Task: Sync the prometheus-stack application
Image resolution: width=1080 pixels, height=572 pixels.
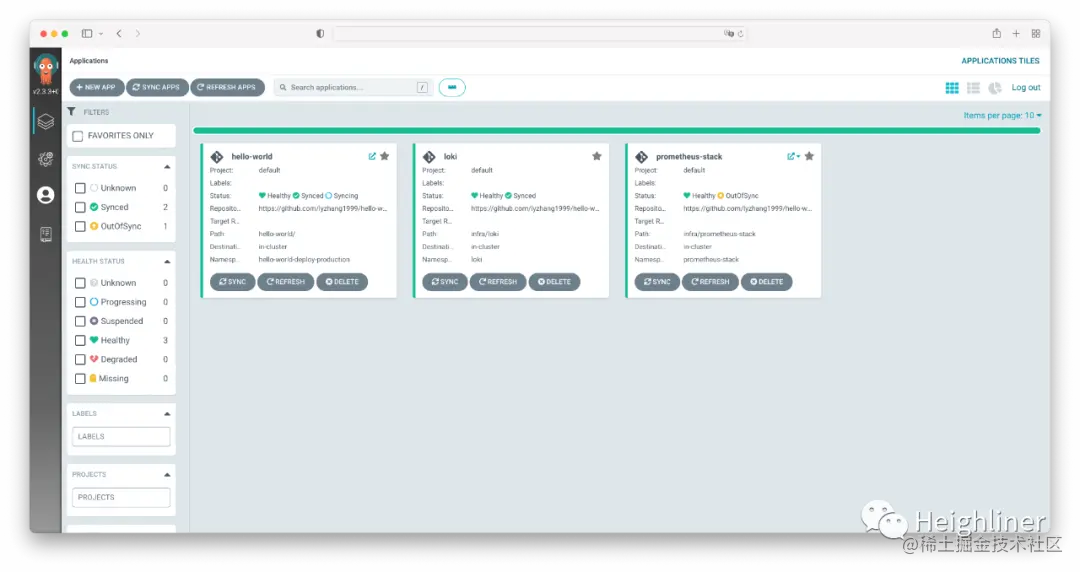Action: (x=656, y=282)
